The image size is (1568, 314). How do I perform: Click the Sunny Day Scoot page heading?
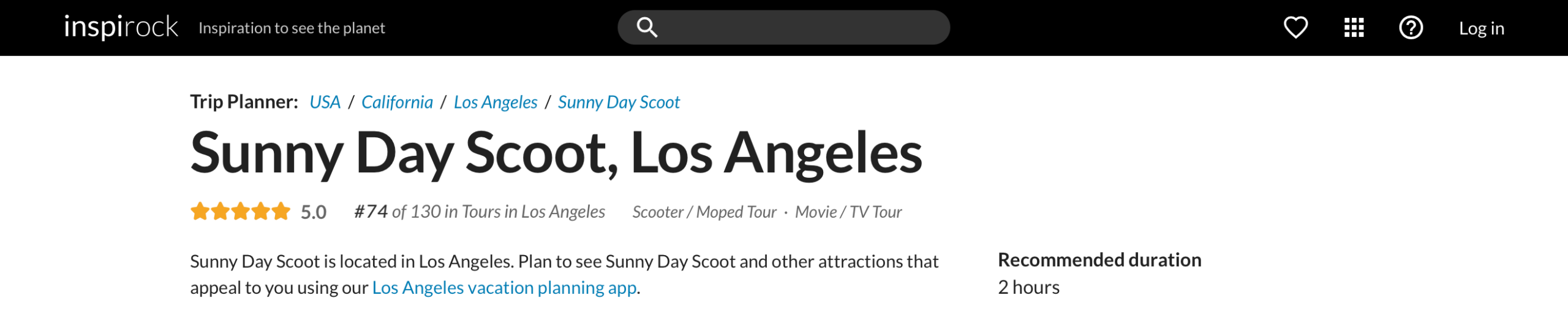point(556,153)
